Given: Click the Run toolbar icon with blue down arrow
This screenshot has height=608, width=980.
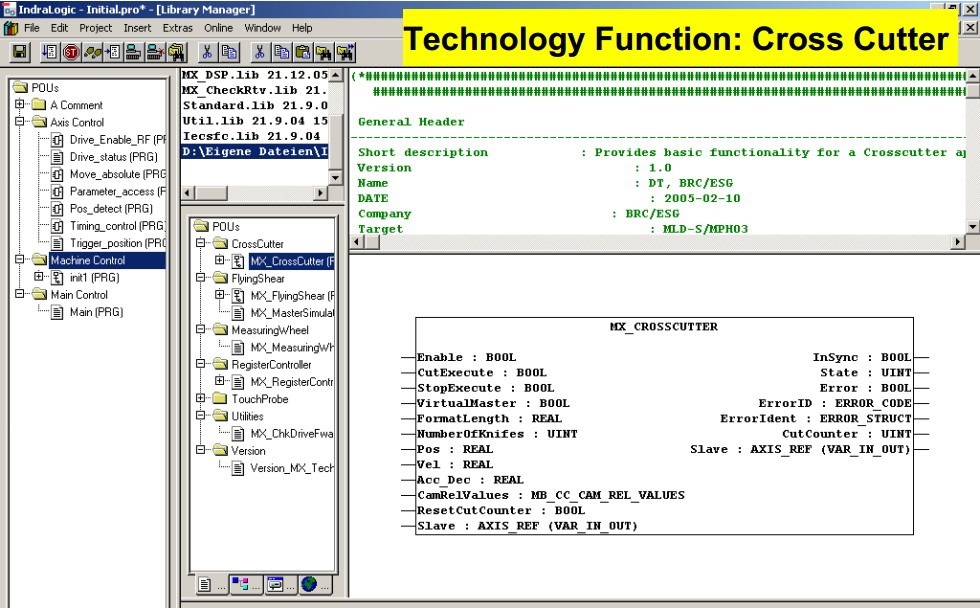Looking at the screenshot, I should [49, 52].
